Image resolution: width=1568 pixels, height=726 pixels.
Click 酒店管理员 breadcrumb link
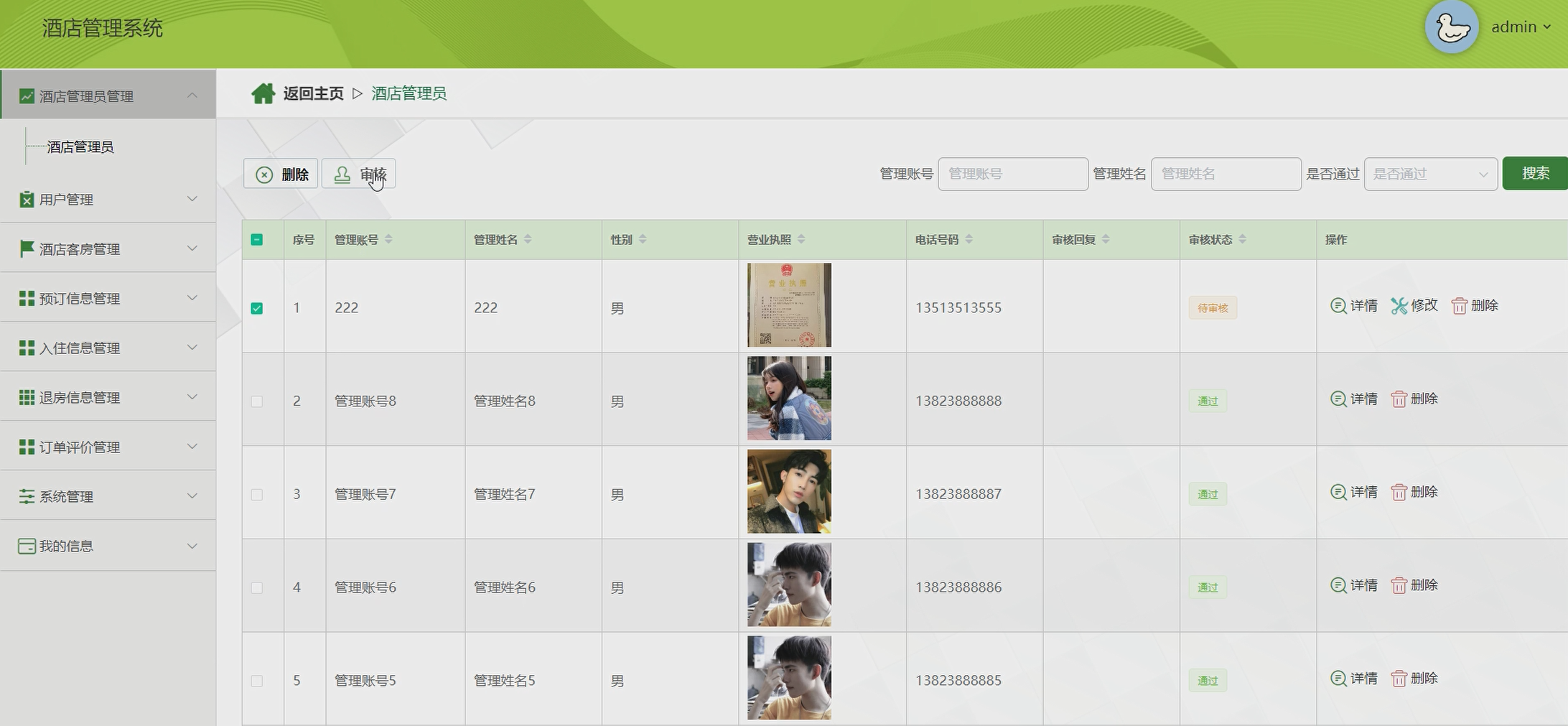click(409, 93)
